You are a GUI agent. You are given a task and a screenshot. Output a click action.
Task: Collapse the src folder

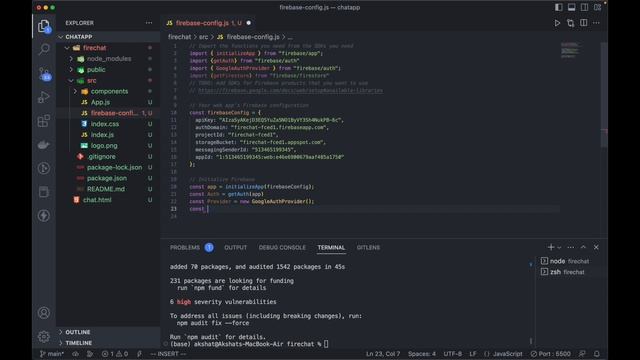(109, 80)
